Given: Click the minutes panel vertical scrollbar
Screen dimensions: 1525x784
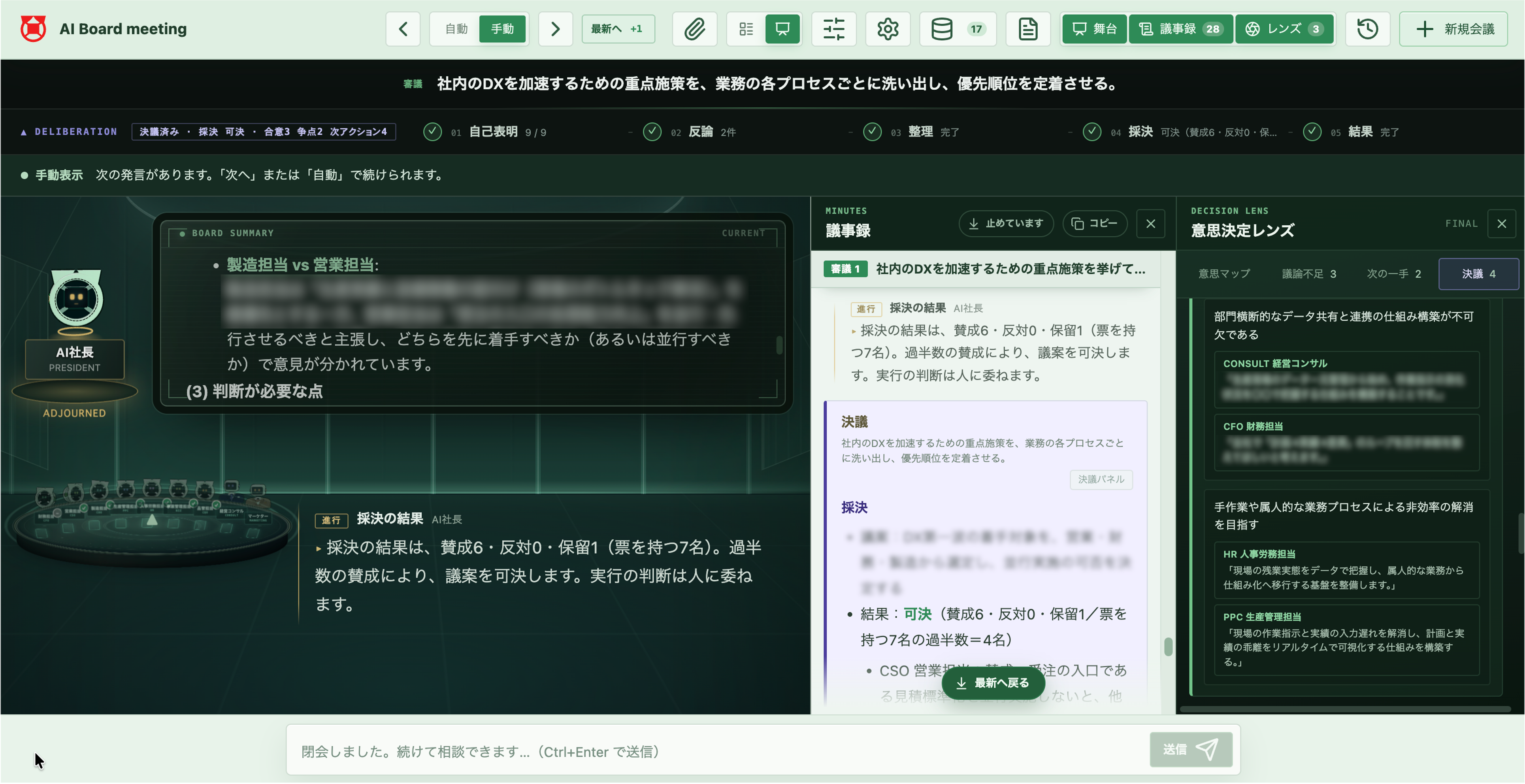Looking at the screenshot, I should coord(1167,646).
